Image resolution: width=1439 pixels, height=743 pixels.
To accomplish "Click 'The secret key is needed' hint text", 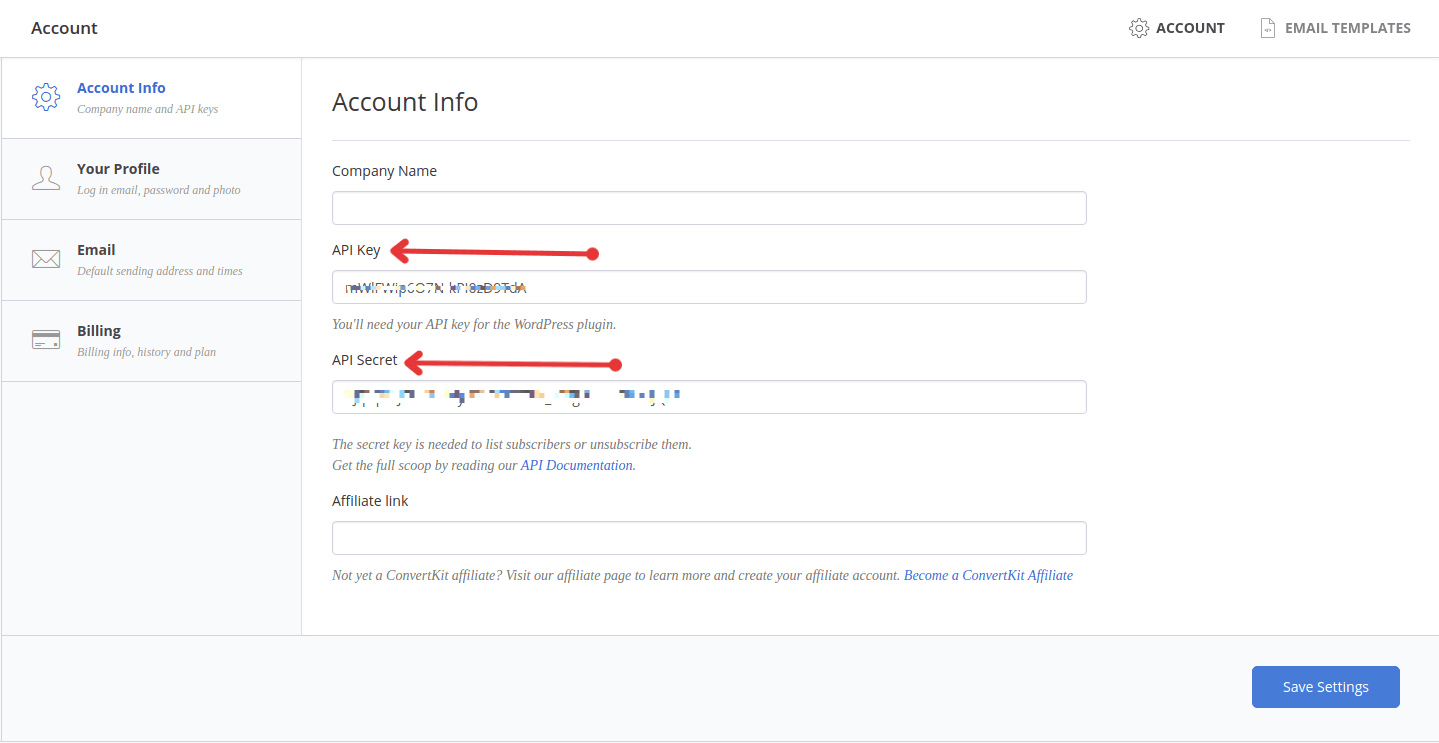I will pos(512,443).
